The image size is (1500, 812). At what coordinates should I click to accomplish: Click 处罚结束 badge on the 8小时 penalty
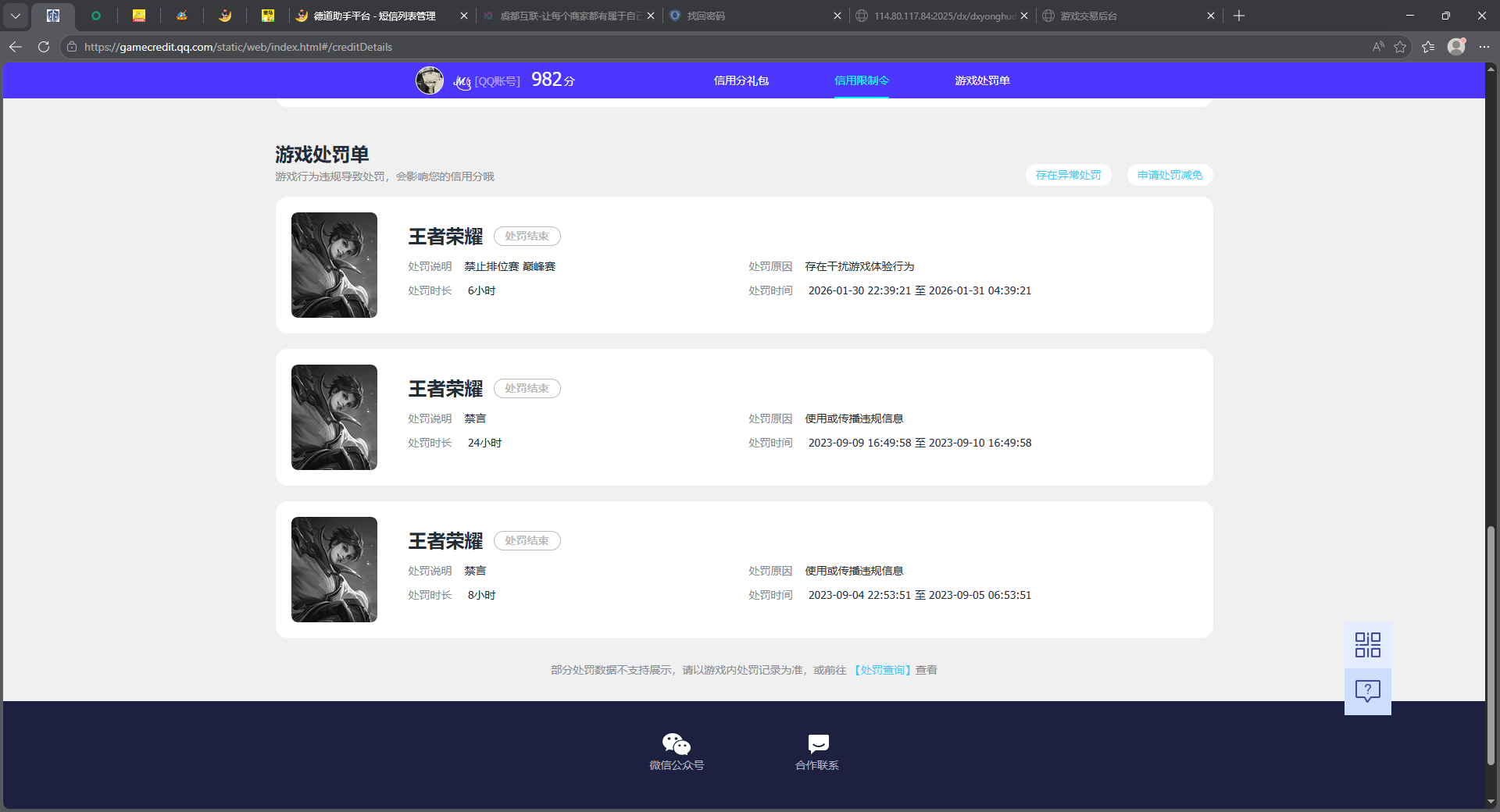pyautogui.click(x=527, y=540)
